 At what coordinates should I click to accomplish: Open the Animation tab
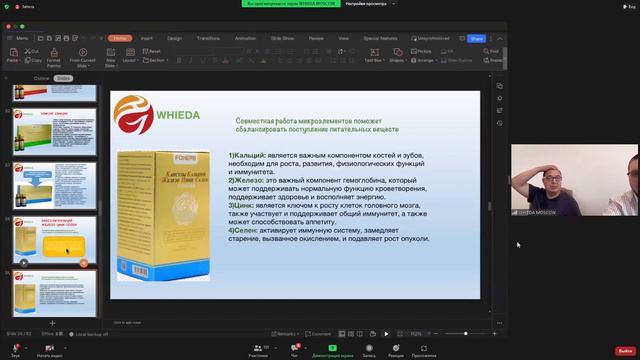click(x=245, y=38)
